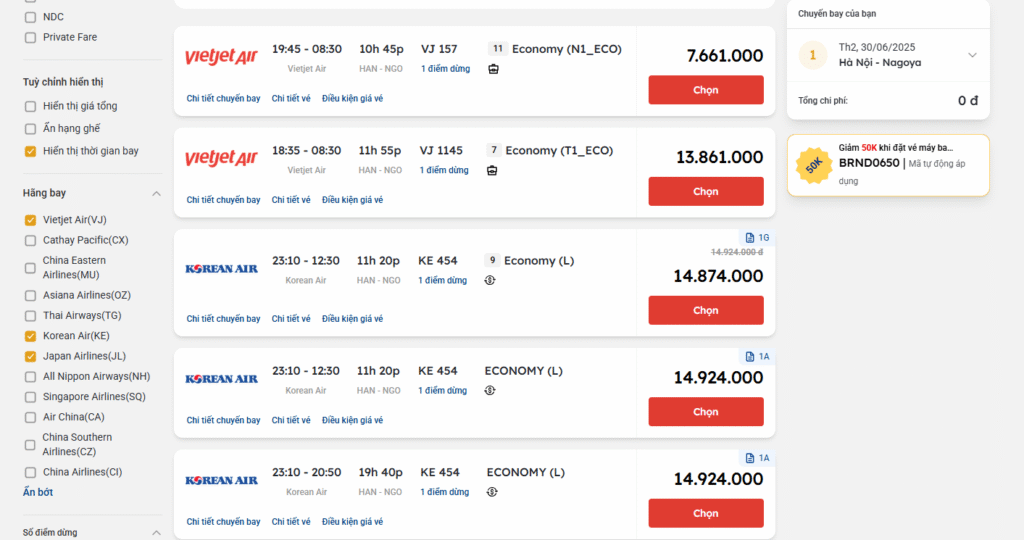The height and width of the screenshot is (540, 1024).
Task: Check the 'Hiển thị giá tổng' option
Action: [30, 106]
